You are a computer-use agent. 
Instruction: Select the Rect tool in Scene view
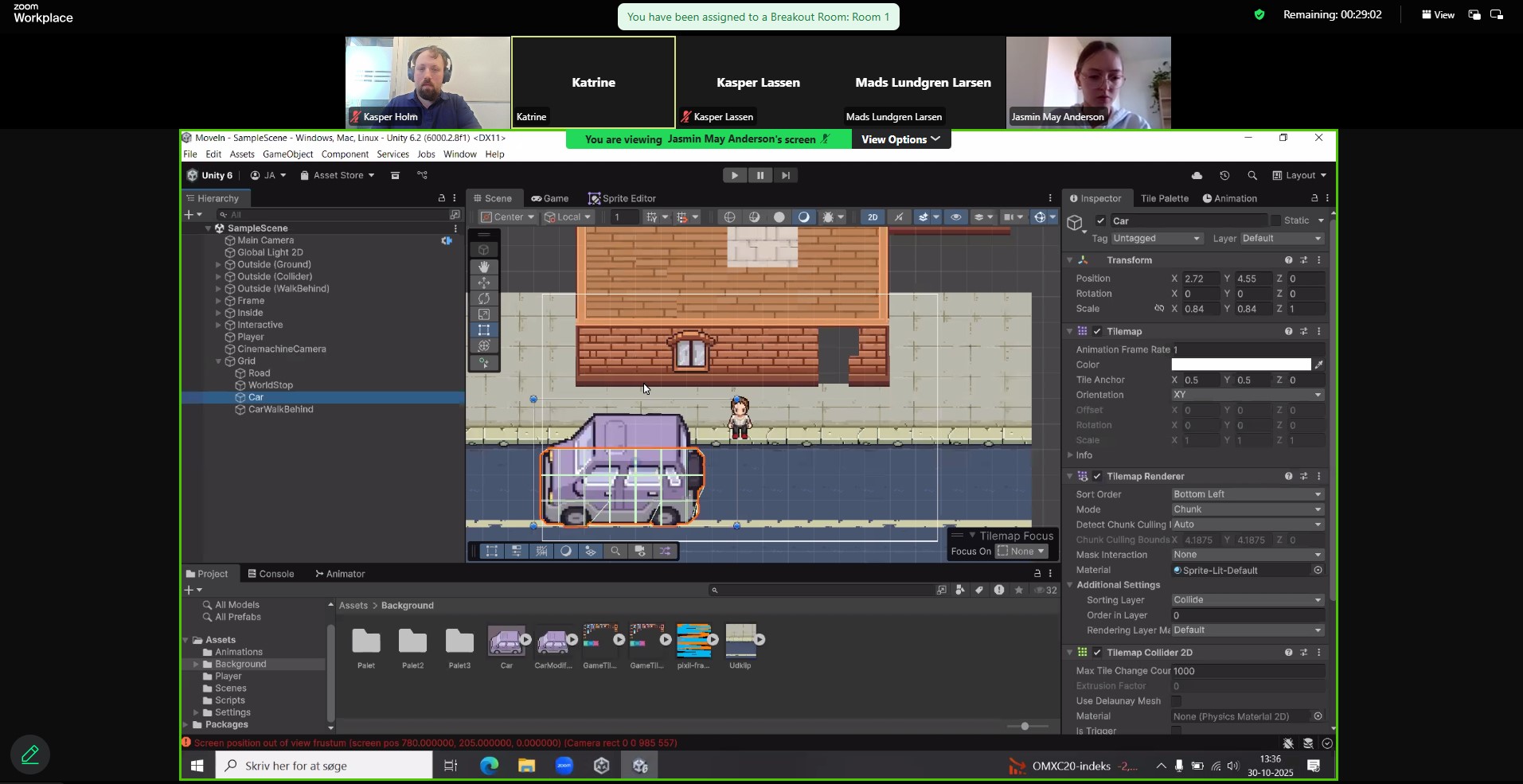[x=483, y=330]
